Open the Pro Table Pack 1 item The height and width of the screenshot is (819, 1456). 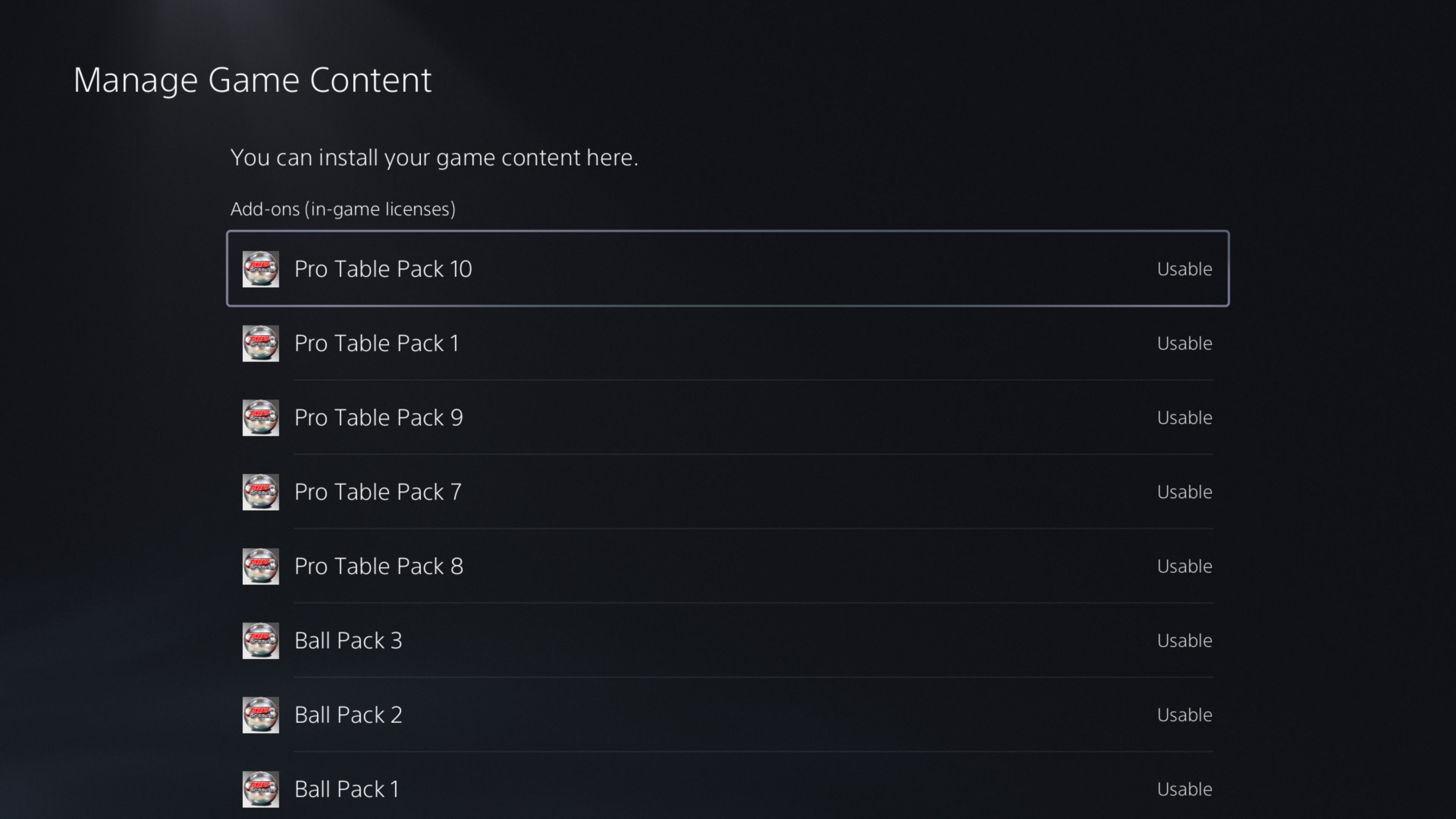click(x=377, y=343)
